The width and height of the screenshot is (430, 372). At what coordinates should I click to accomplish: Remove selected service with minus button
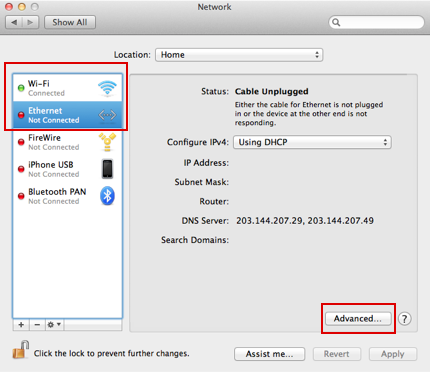pyautogui.click(x=37, y=325)
